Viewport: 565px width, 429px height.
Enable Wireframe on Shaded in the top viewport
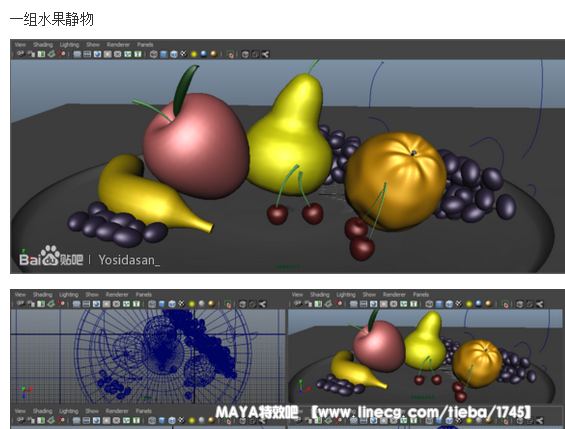(x=174, y=54)
